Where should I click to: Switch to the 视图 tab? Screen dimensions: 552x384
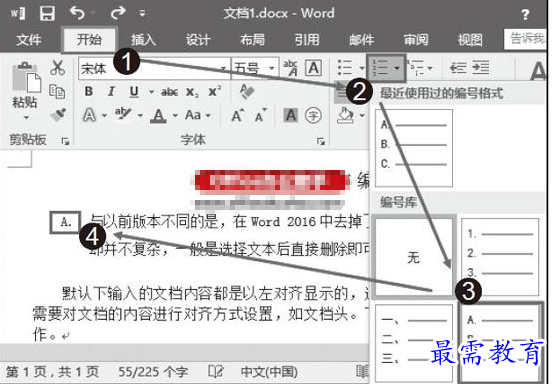470,39
